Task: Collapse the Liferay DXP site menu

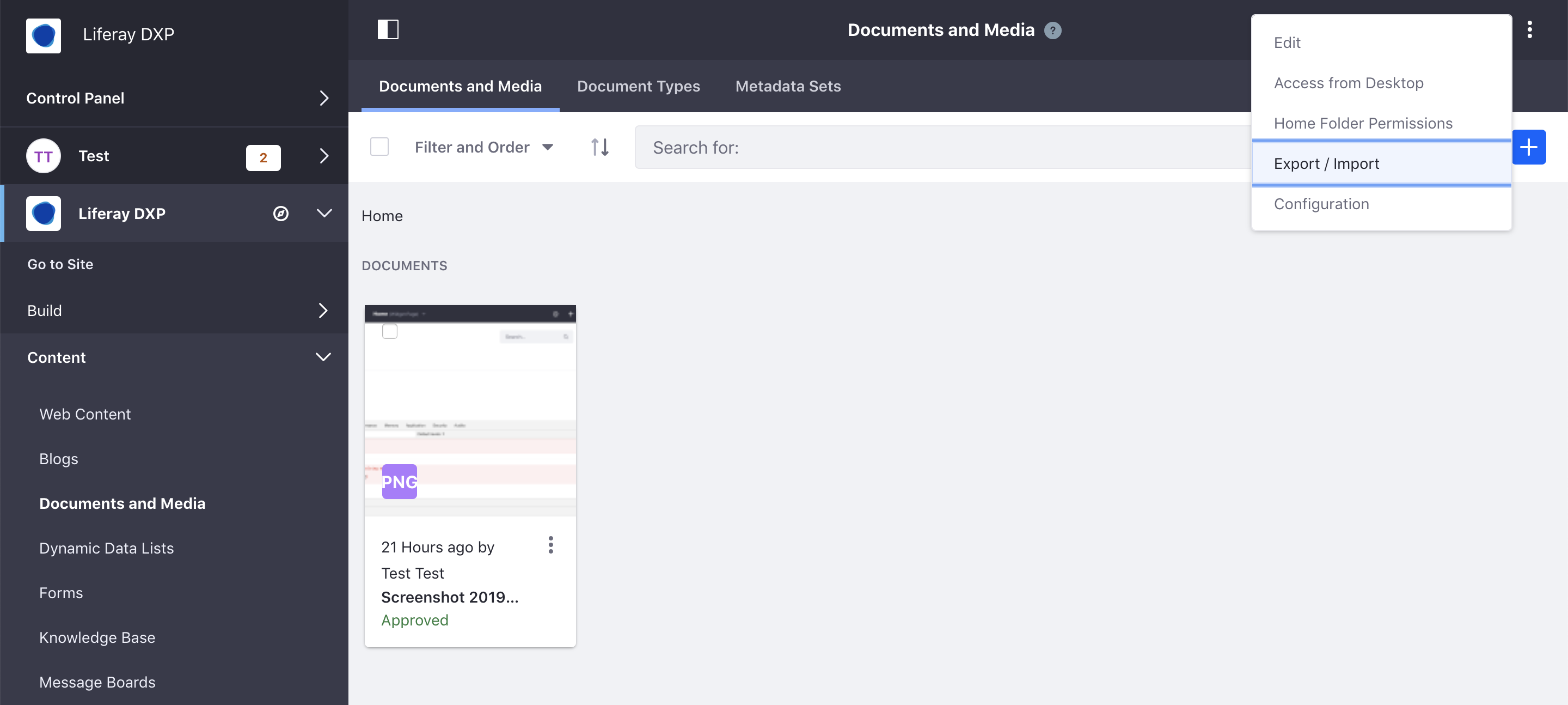Action: coord(324,213)
